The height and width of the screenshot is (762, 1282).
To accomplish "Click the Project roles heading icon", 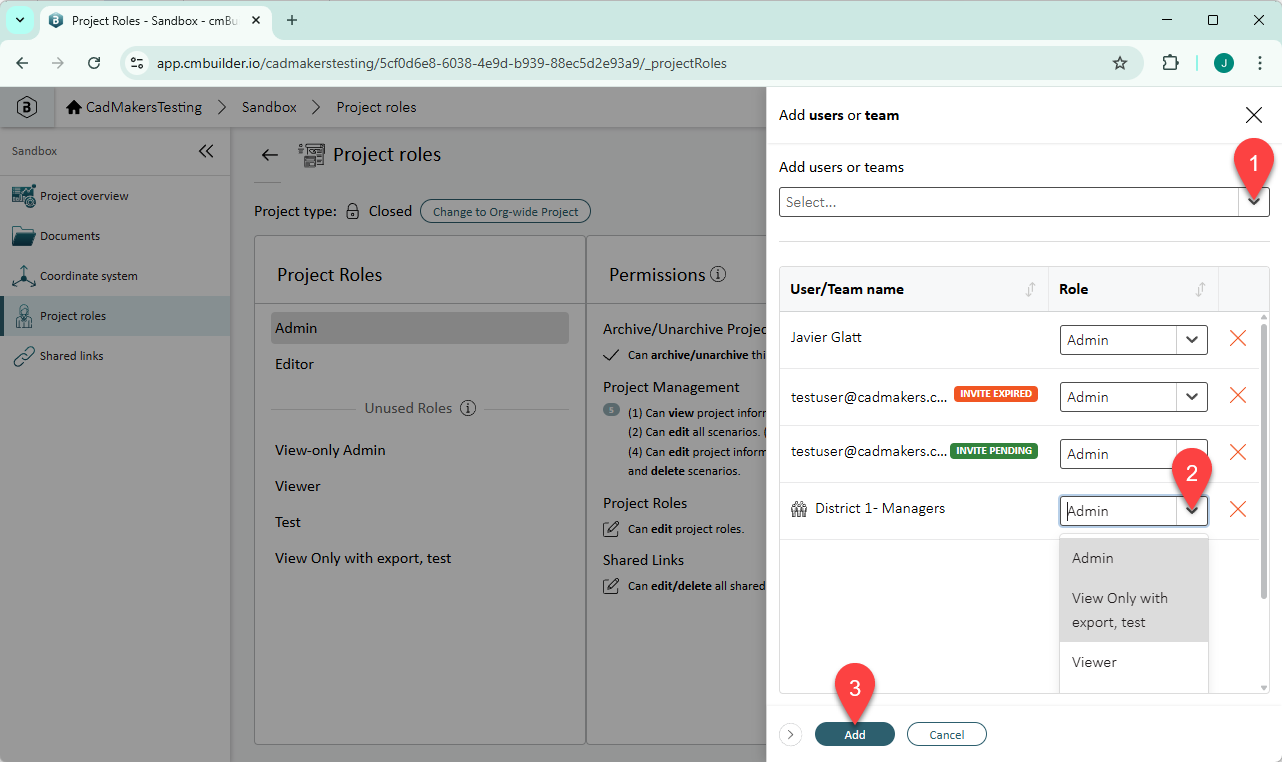I will pos(312,155).
